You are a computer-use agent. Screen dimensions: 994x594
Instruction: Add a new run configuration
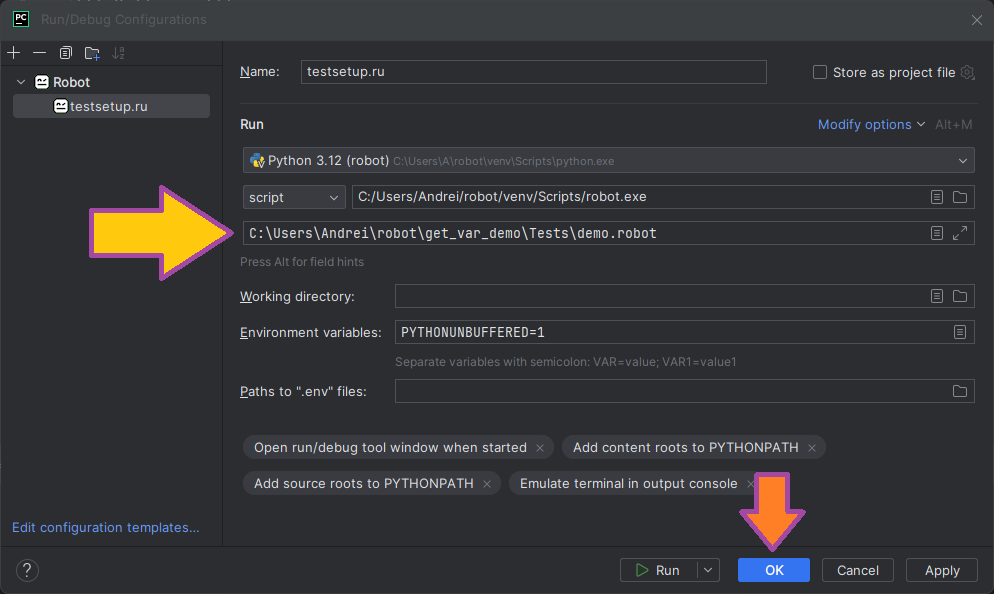point(13,53)
